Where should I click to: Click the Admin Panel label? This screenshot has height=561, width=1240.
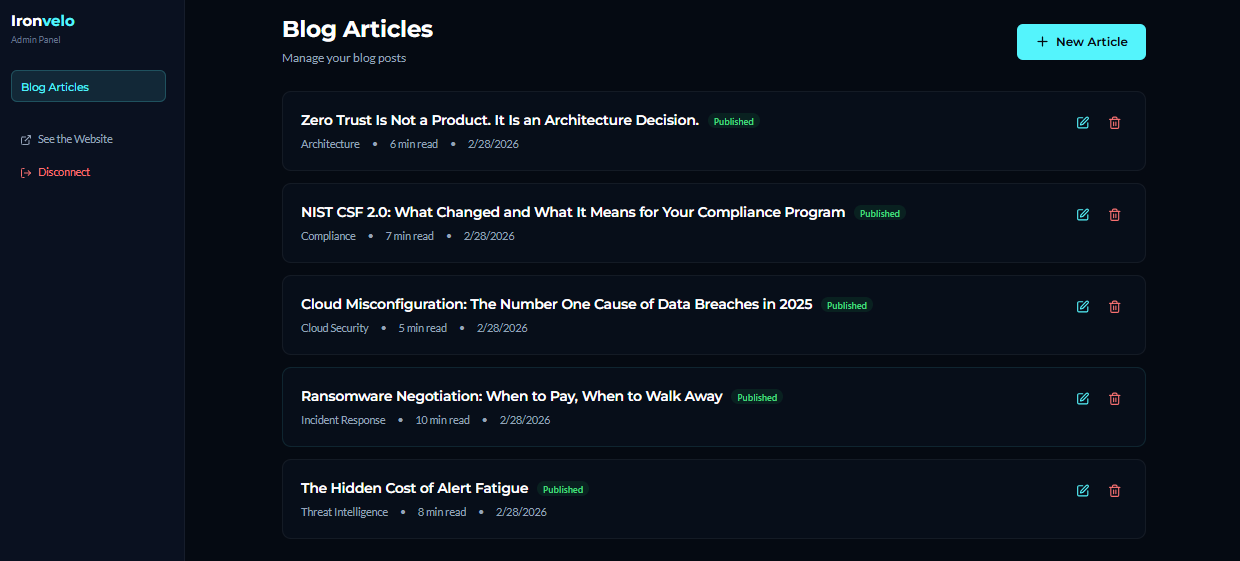[35, 40]
